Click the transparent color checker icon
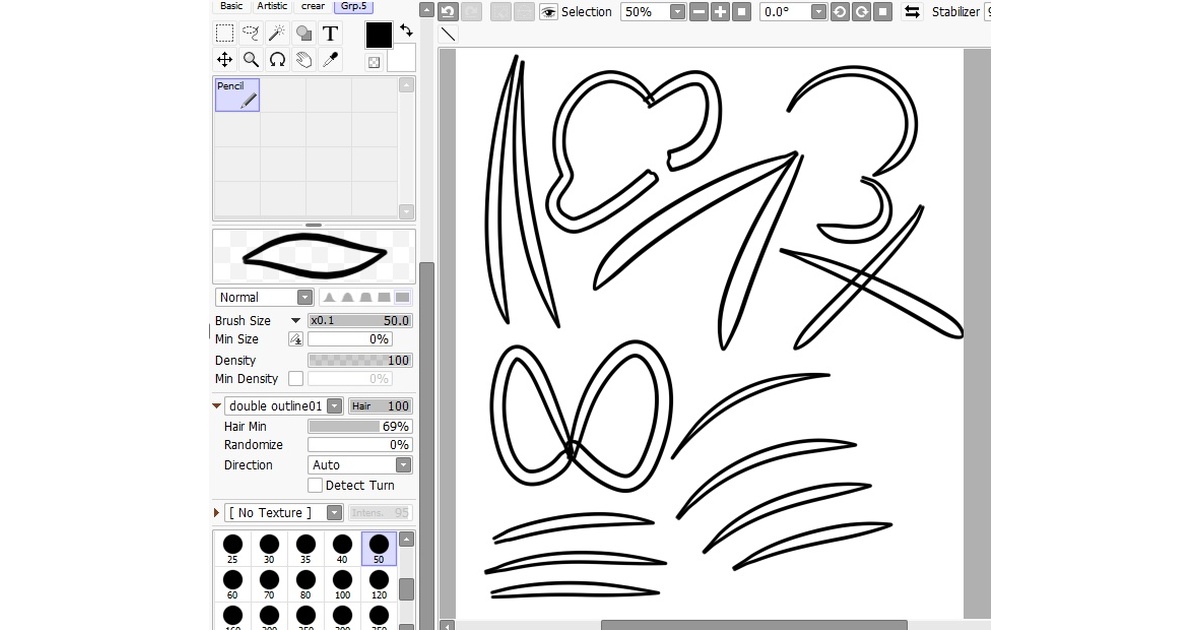1200x630 pixels. coord(374,62)
